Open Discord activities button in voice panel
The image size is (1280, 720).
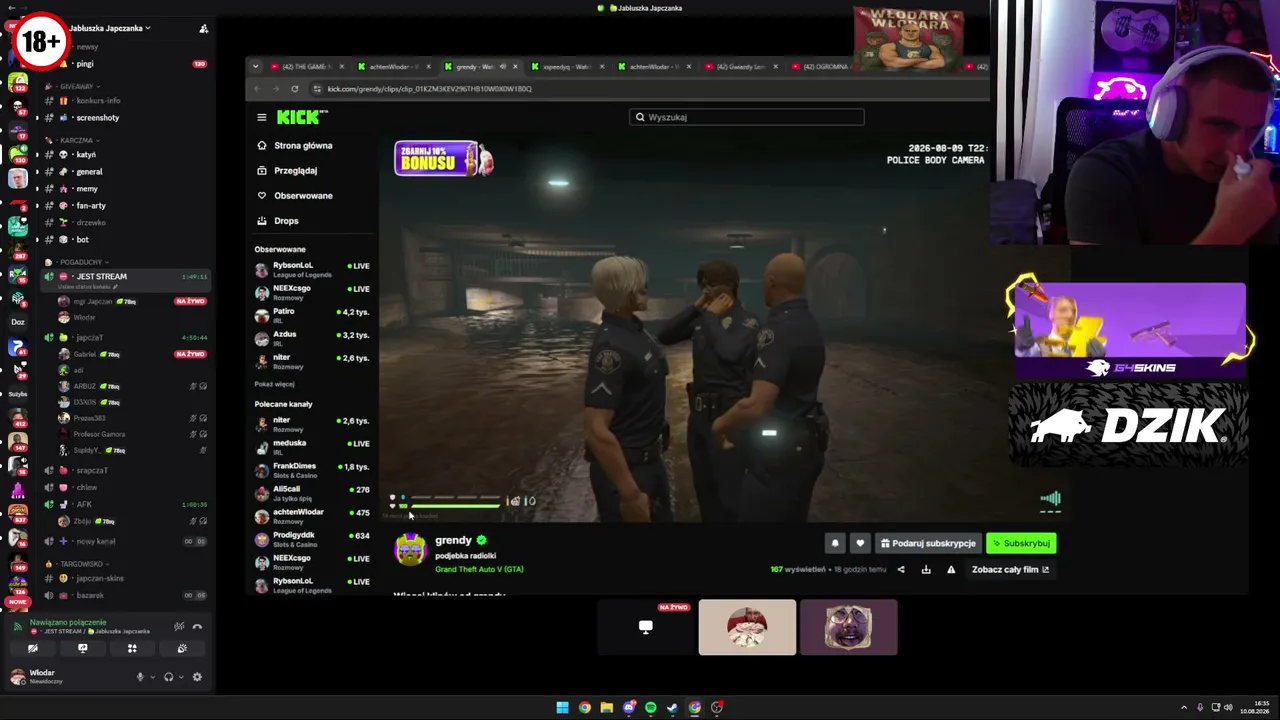(132, 648)
